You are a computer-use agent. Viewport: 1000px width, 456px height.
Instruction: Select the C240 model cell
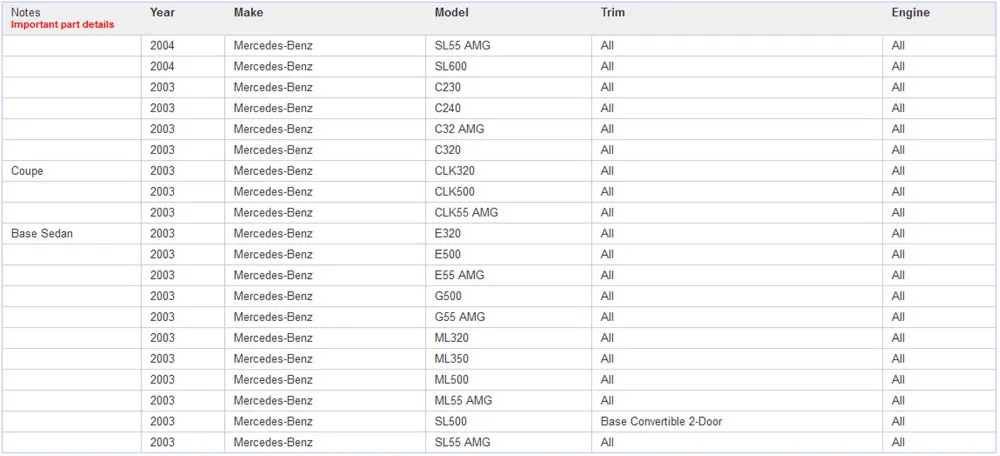pos(448,108)
